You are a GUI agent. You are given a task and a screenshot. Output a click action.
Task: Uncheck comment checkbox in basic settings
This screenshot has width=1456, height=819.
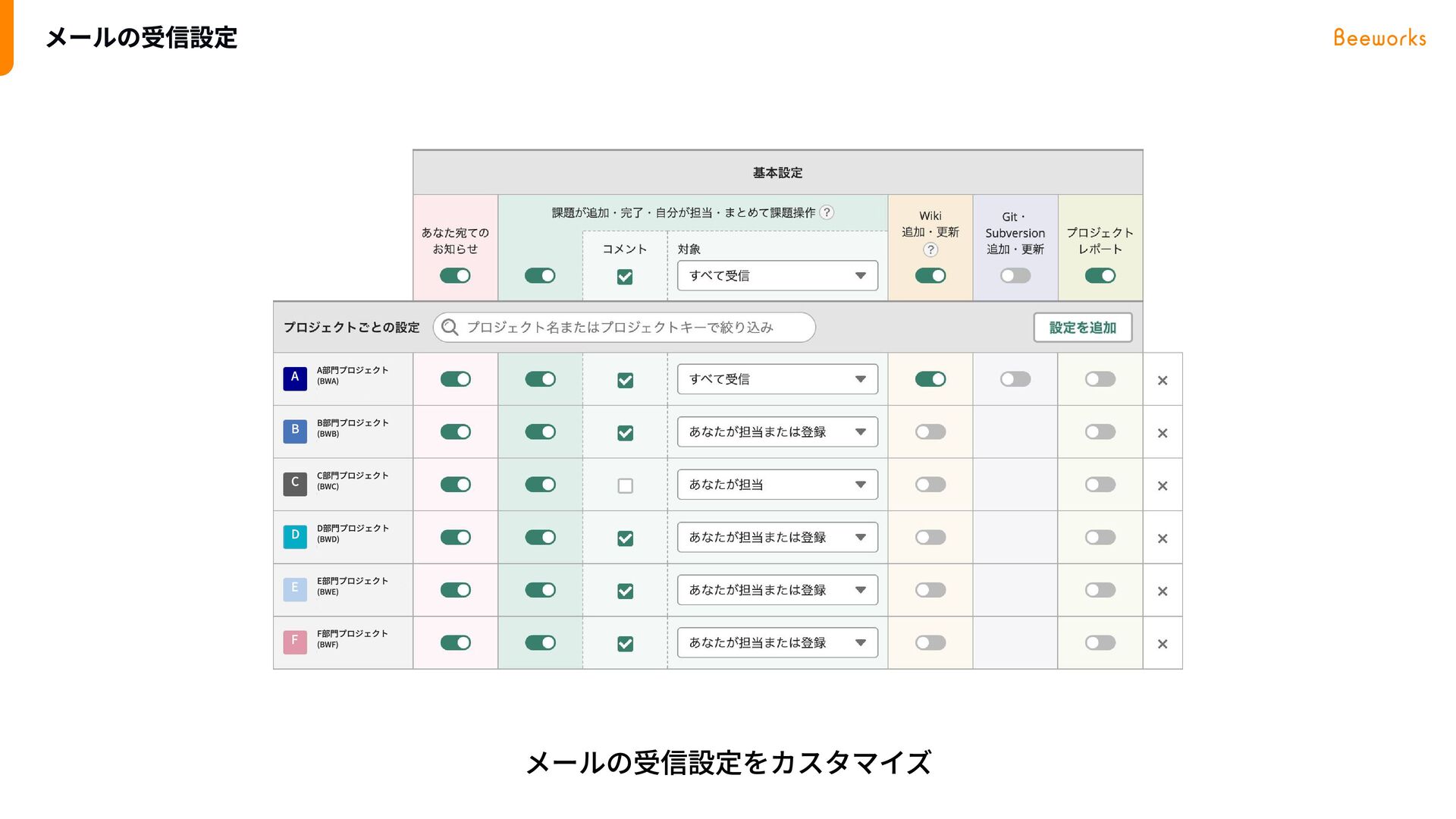(625, 277)
